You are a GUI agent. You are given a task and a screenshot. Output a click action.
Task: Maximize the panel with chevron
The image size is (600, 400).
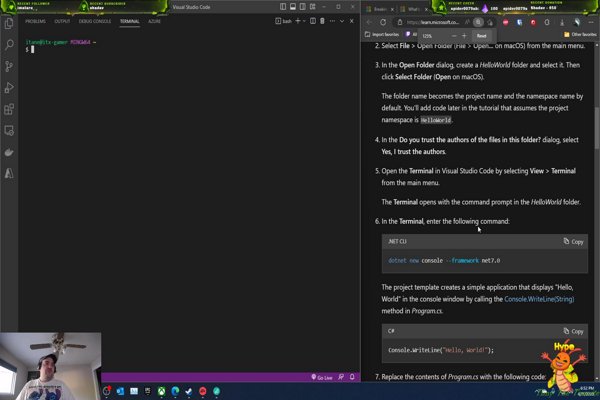[x=342, y=21]
